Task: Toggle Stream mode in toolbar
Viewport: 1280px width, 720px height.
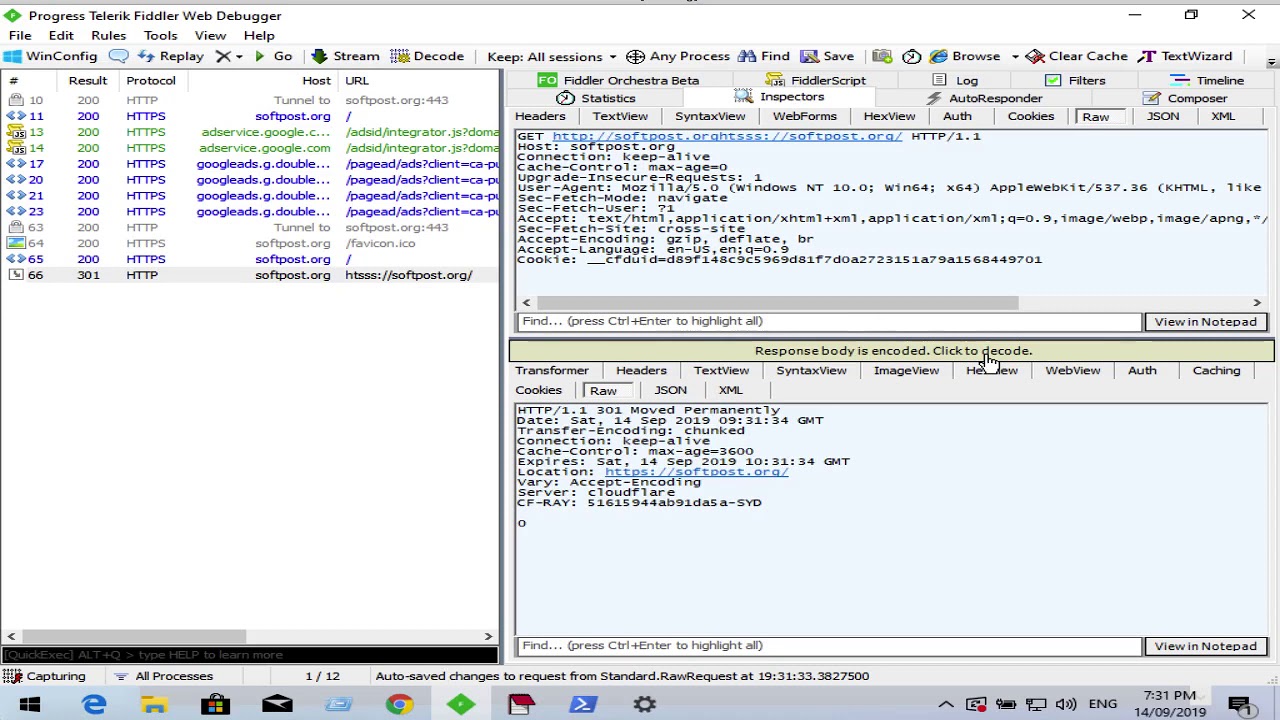Action: [x=345, y=56]
